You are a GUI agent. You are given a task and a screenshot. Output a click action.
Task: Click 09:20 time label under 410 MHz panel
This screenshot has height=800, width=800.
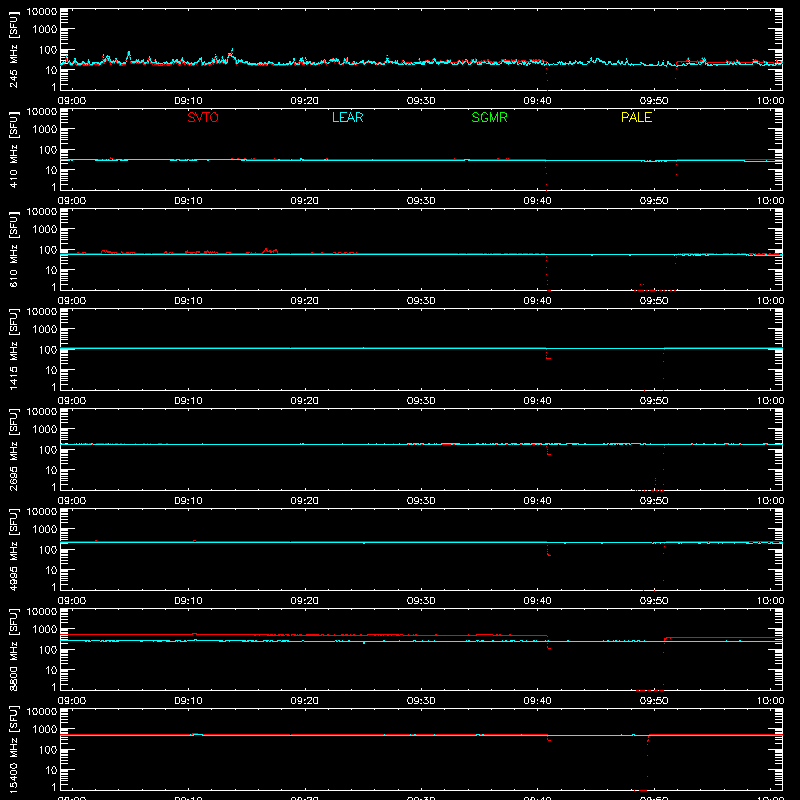point(305,201)
